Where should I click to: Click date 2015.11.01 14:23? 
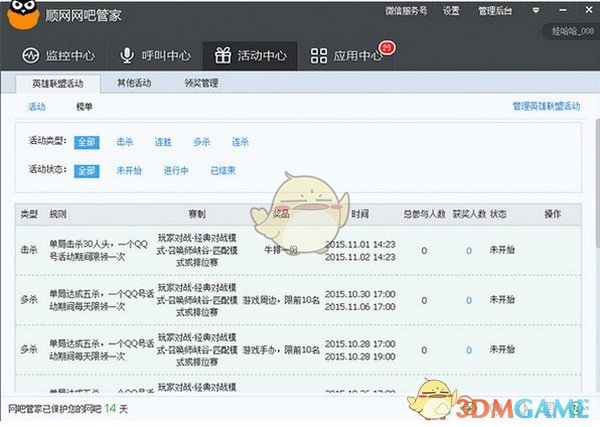tap(360, 244)
